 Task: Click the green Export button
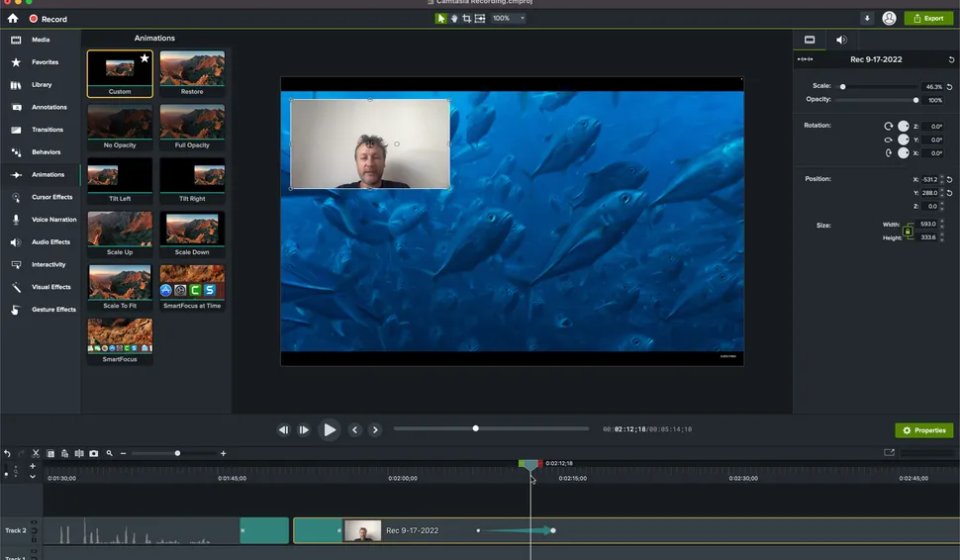[x=929, y=18]
